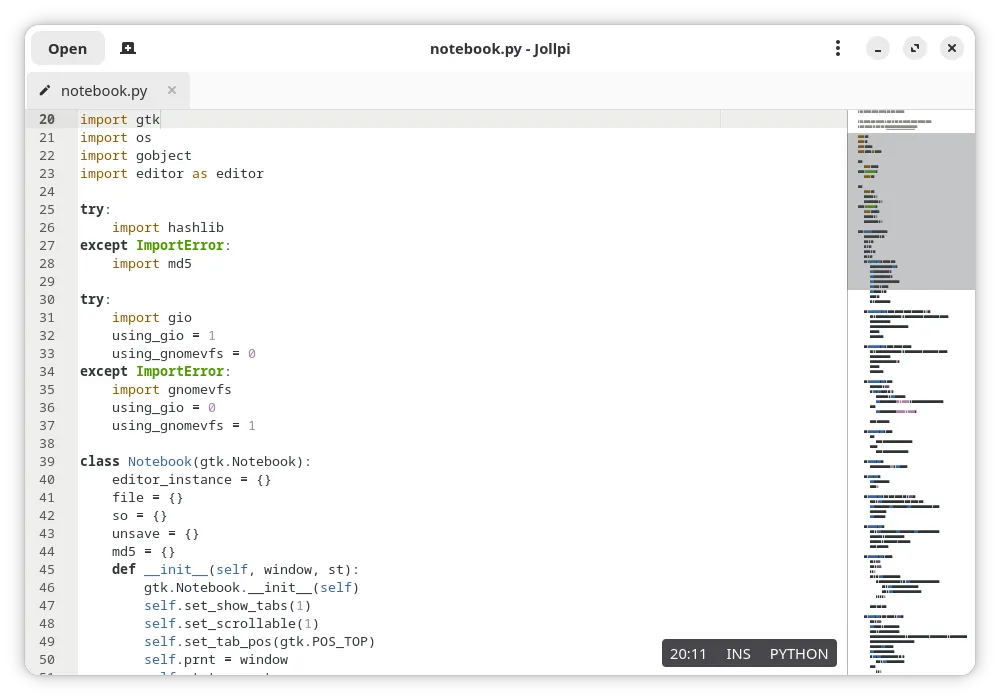This screenshot has height=700, width=1000.
Task: Click the 'import gnomevfs' line
Action: point(172,390)
